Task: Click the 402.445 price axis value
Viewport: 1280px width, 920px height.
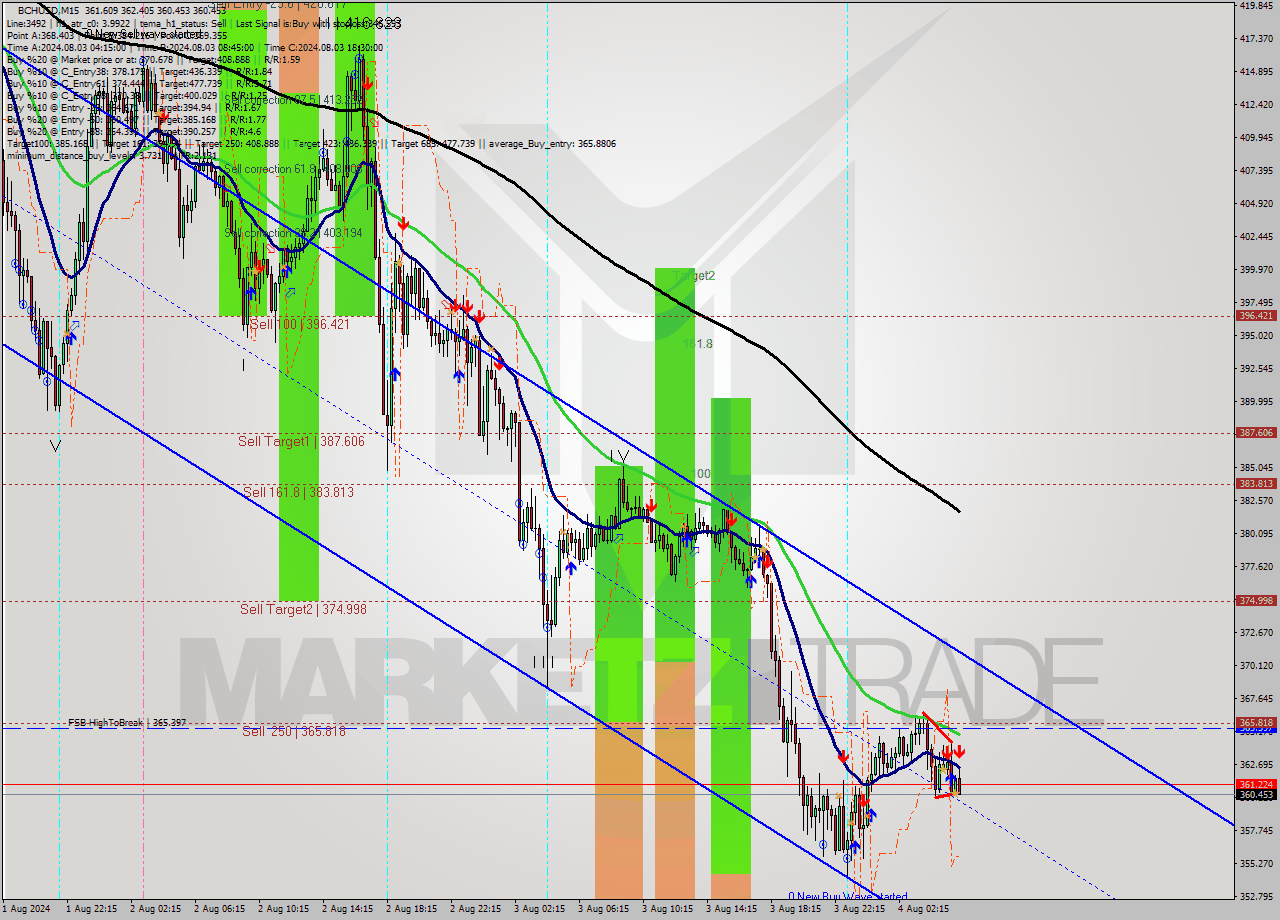Action: (x=1256, y=237)
